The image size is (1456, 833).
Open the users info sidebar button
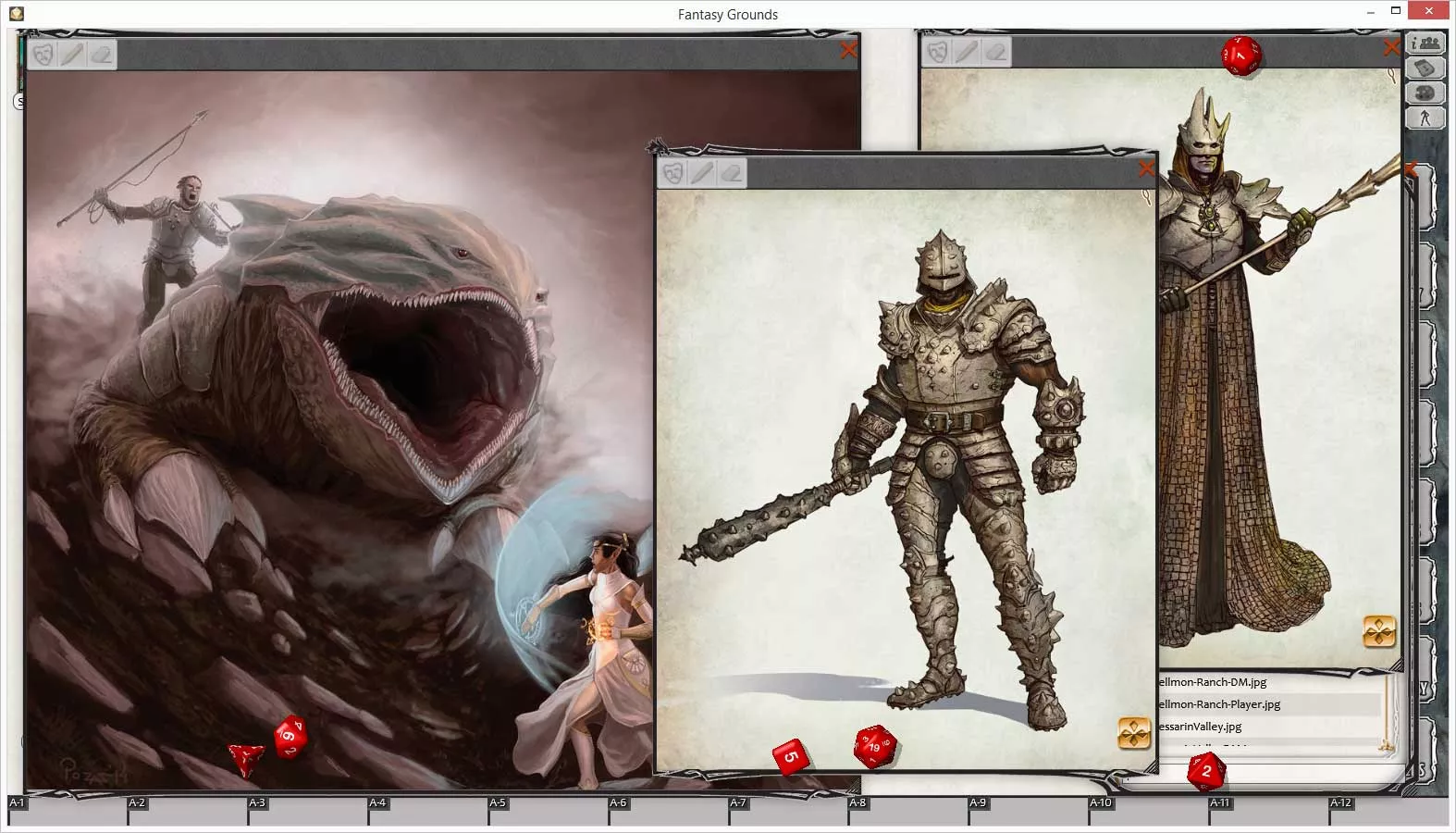pyautogui.click(x=1425, y=44)
